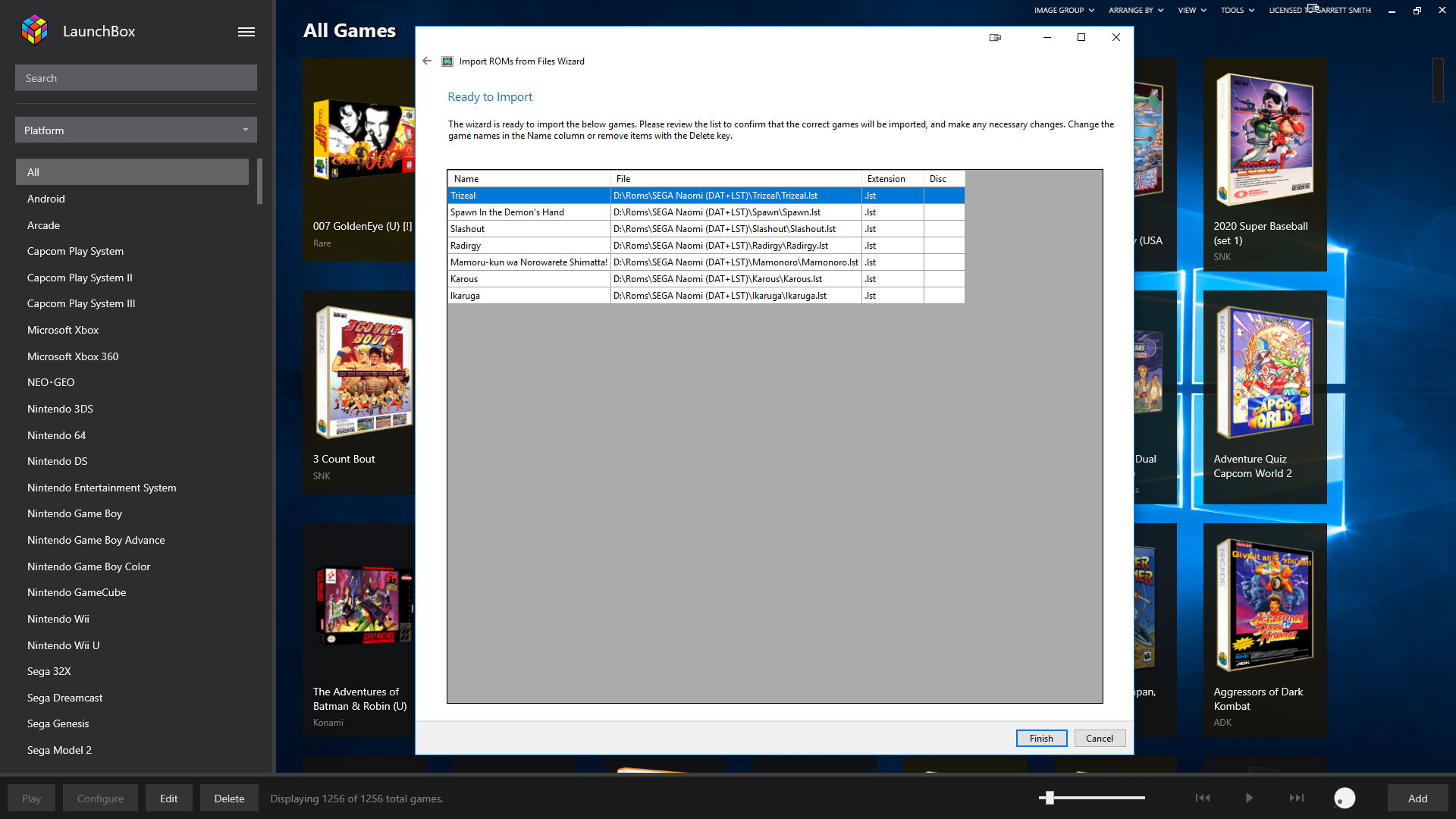
Task: Click Finish to import games
Action: pos(1041,739)
